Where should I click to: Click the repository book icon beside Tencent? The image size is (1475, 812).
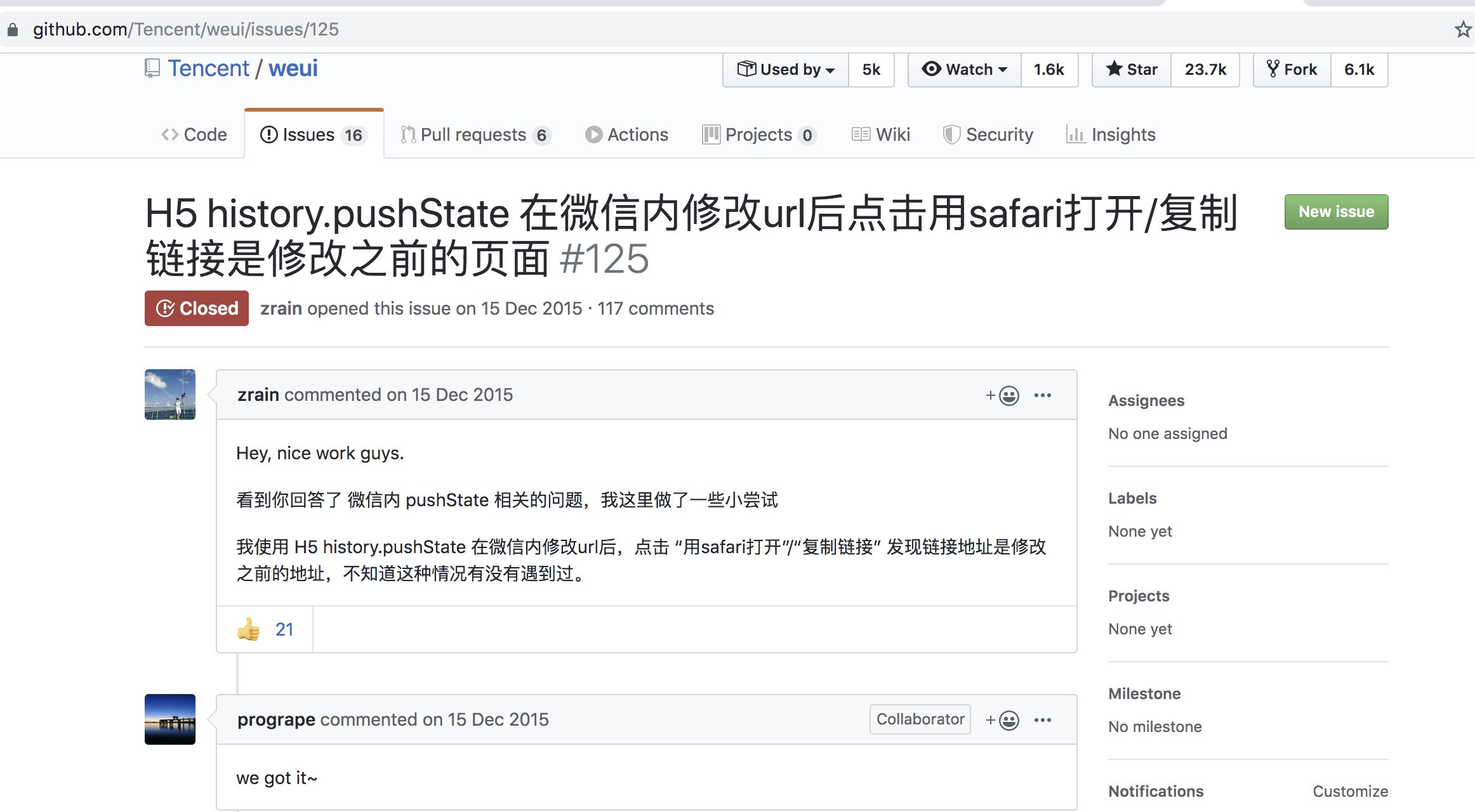pos(152,69)
